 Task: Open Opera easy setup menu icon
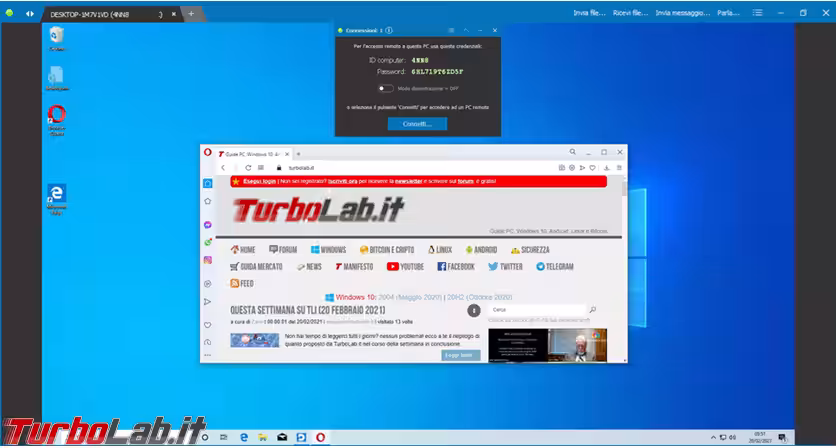click(x=619, y=167)
